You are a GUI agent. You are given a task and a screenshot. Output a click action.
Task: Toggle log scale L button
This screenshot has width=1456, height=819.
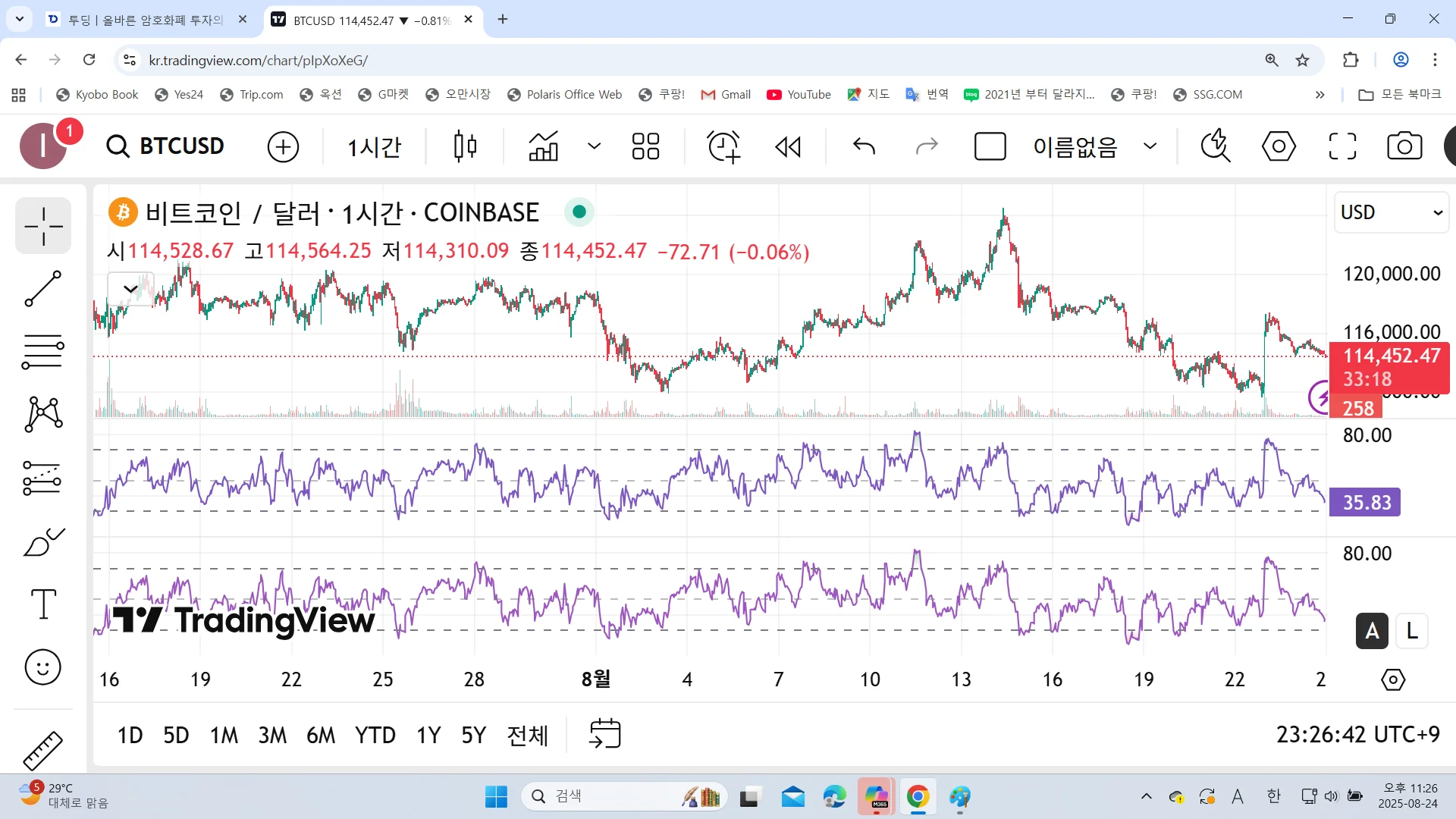(x=1411, y=631)
